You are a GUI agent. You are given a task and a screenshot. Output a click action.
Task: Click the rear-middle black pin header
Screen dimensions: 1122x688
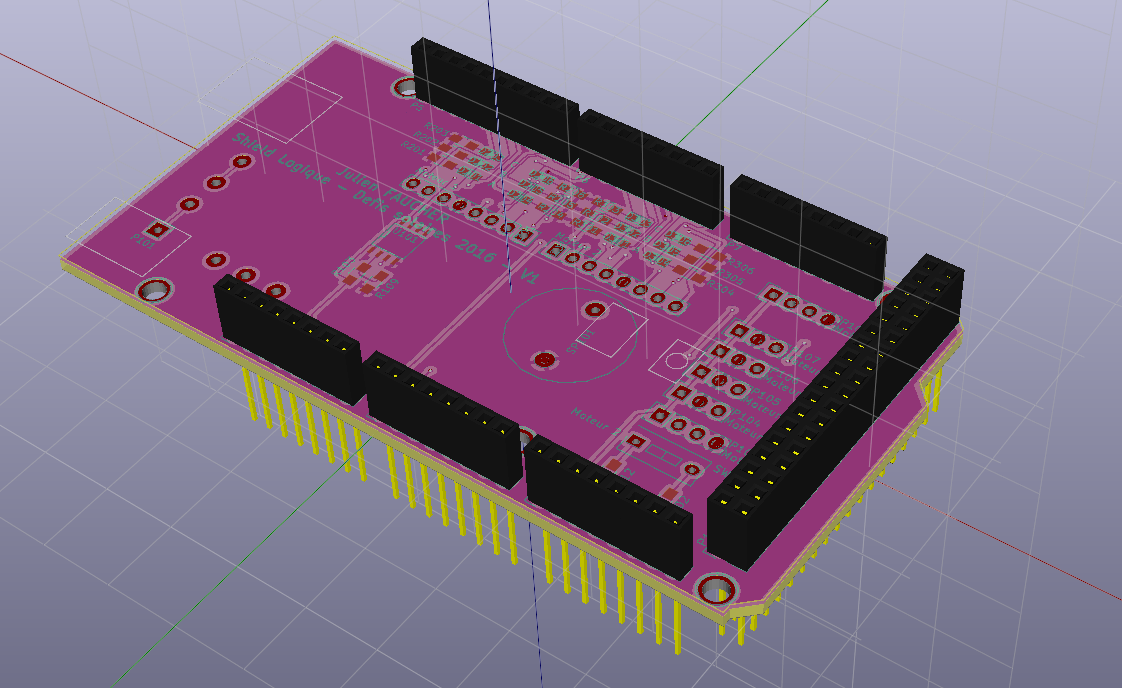point(650,164)
